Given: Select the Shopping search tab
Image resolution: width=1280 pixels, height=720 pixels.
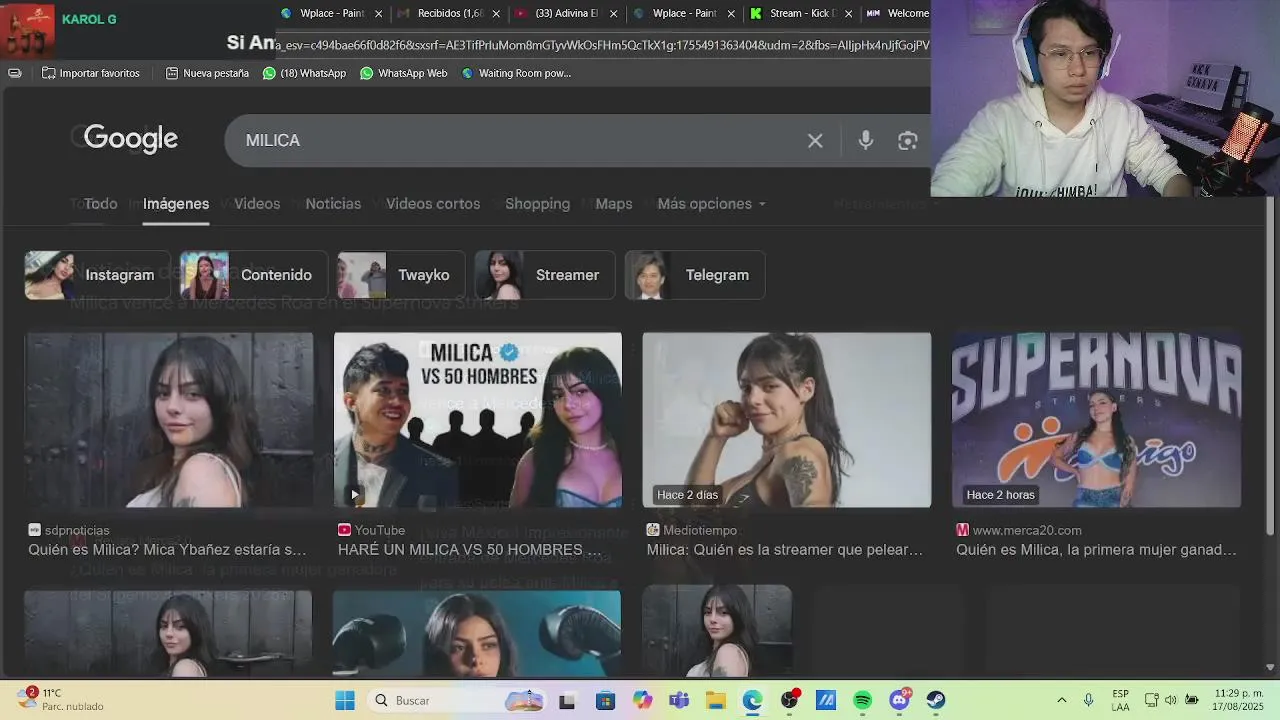Looking at the screenshot, I should [x=537, y=204].
